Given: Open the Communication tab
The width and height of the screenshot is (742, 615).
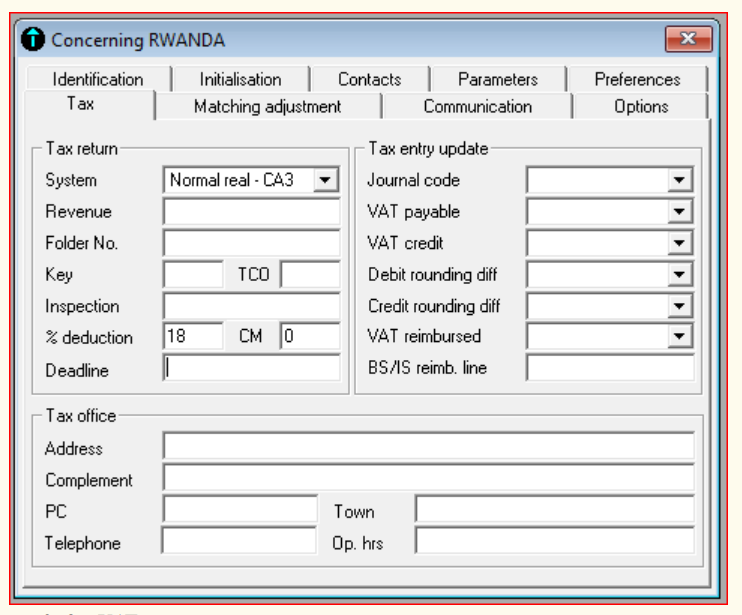Looking at the screenshot, I should tap(478, 106).
